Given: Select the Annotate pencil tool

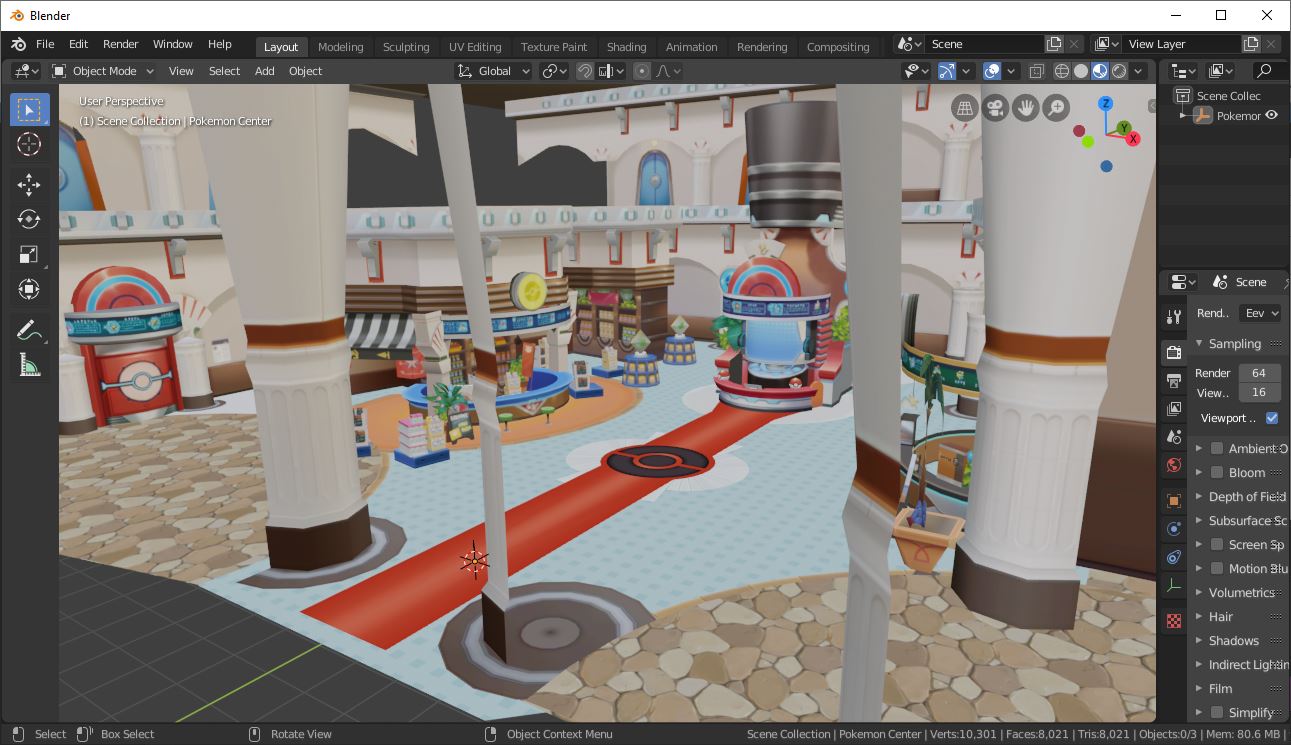Looking at the screenshot, I should pos(29,329).
